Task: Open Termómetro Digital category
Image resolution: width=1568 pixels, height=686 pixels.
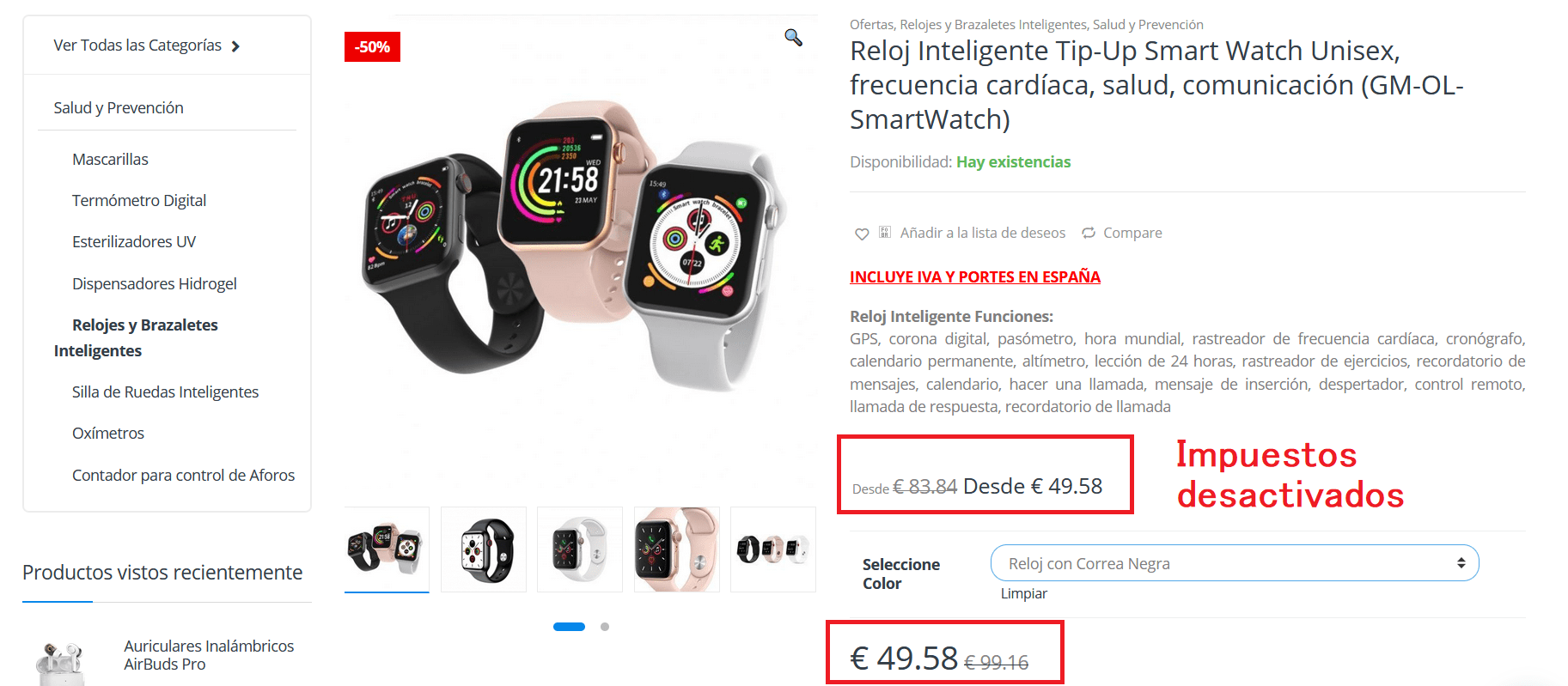Action: point(139,200)
